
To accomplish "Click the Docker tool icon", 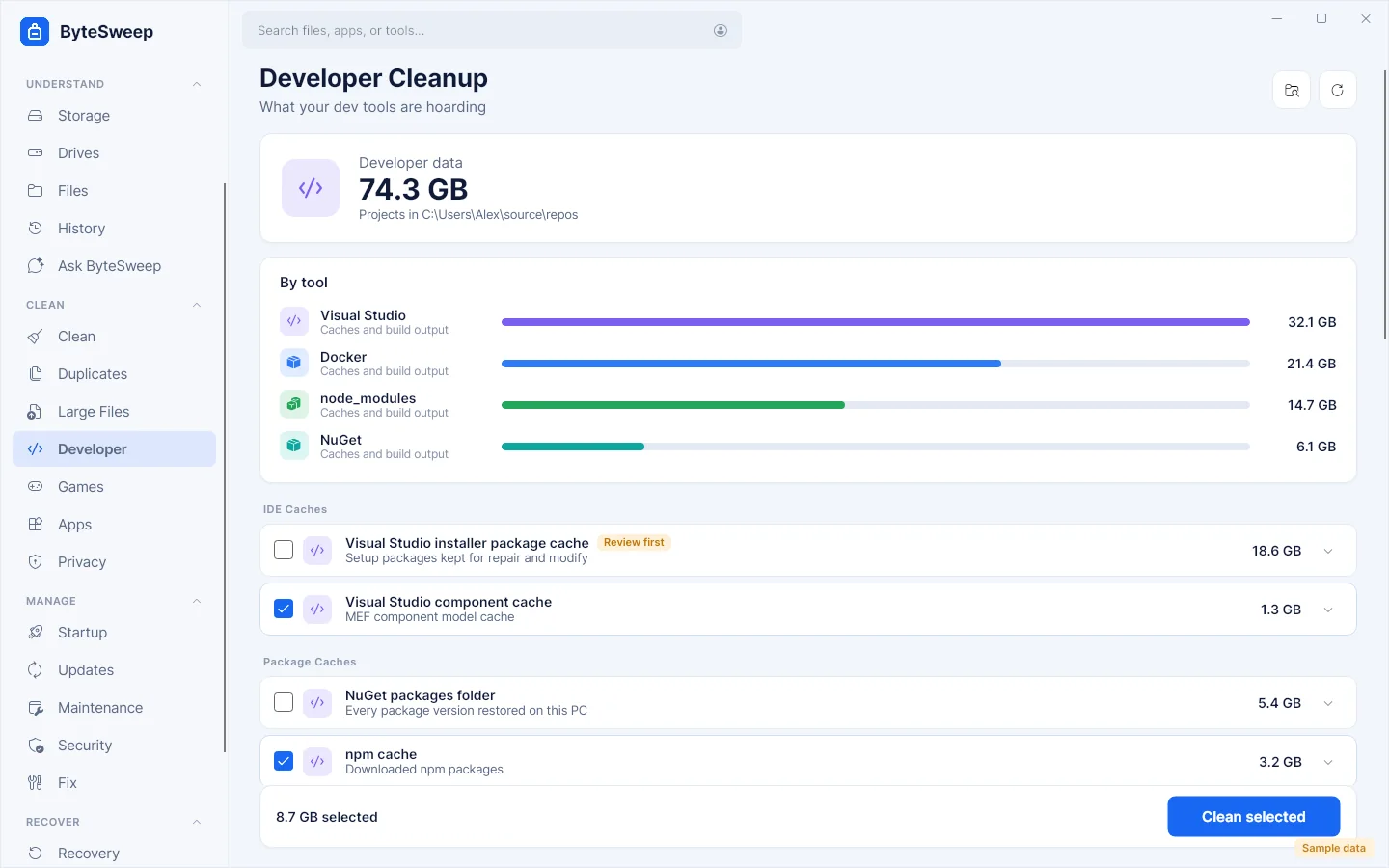I will [294, 364].
